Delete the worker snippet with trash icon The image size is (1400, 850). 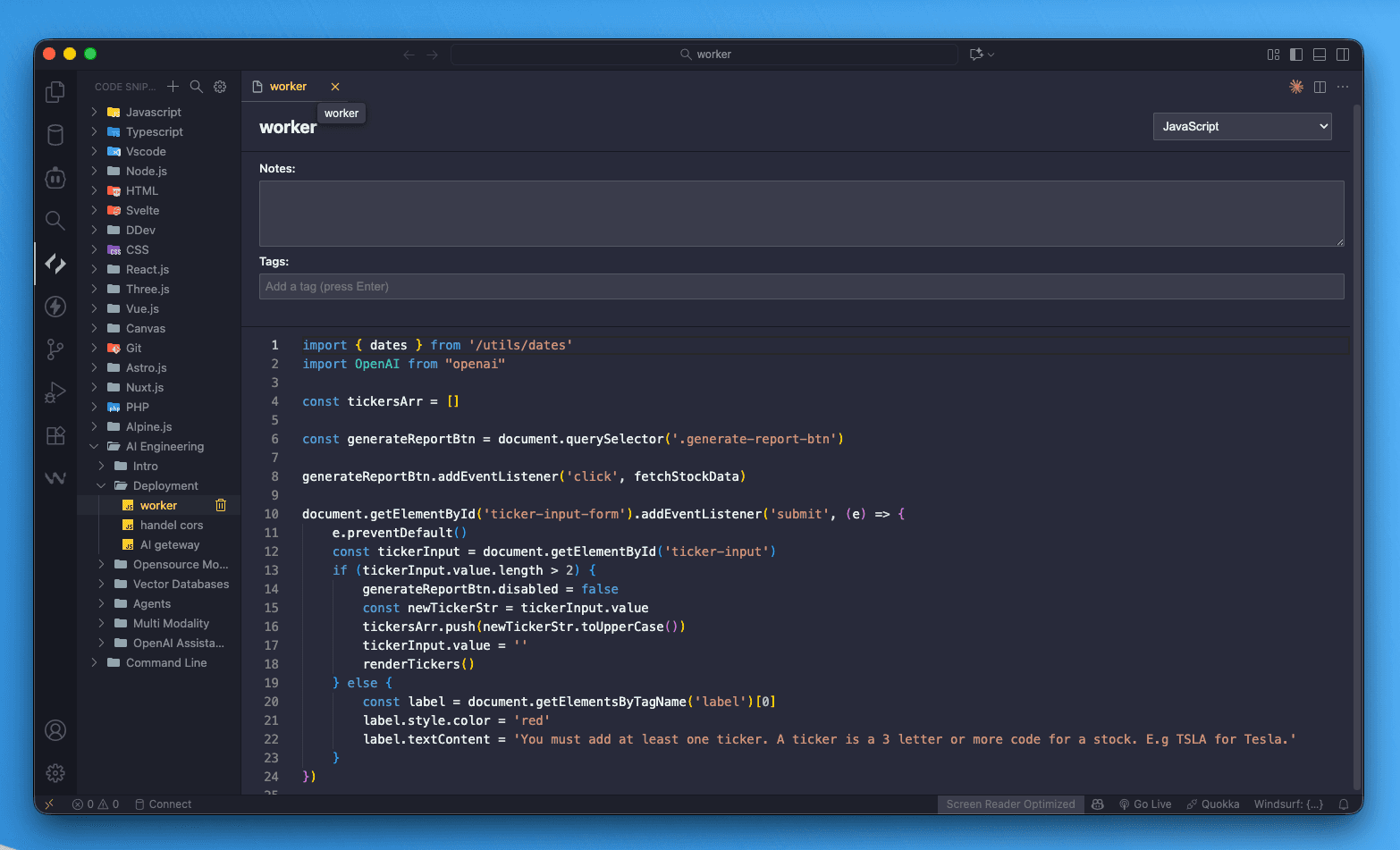point(221,506)
